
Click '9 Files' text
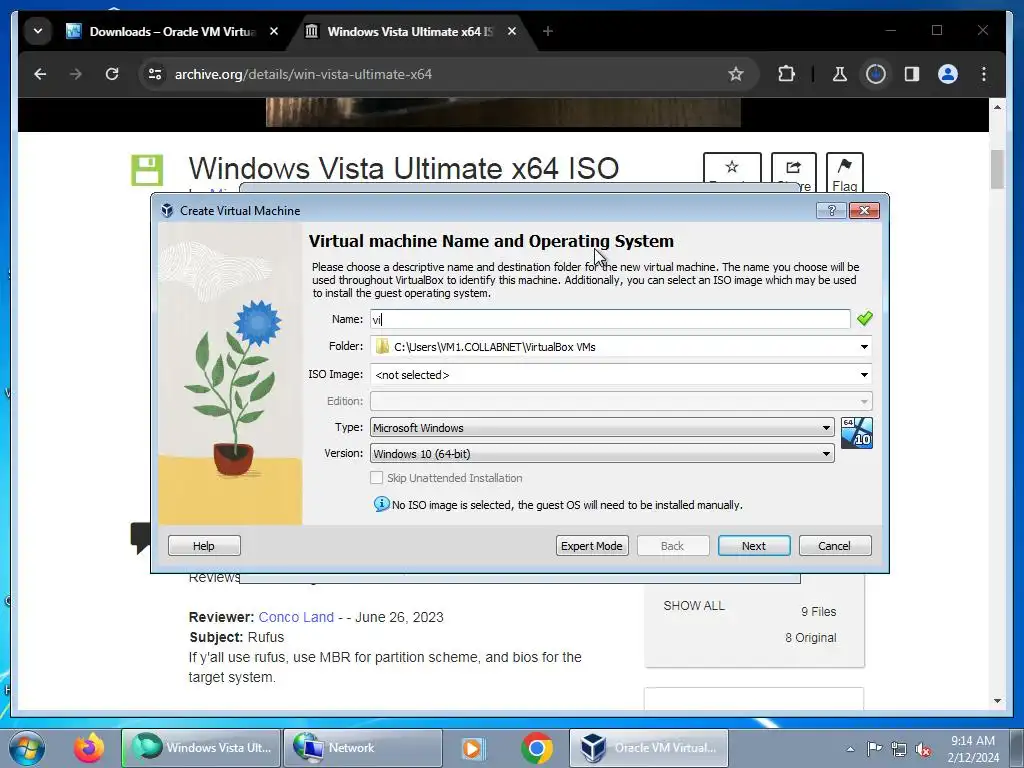point(818,612)
